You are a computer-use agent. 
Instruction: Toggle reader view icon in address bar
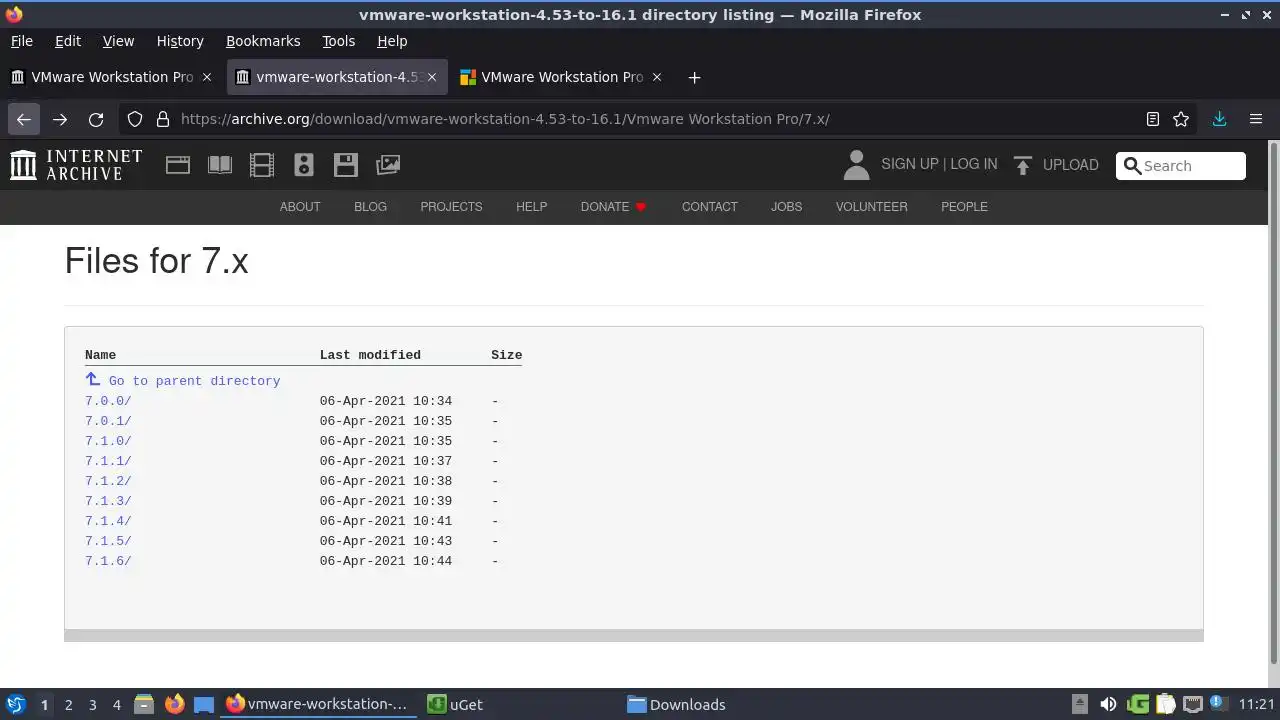click(1153, 119)
